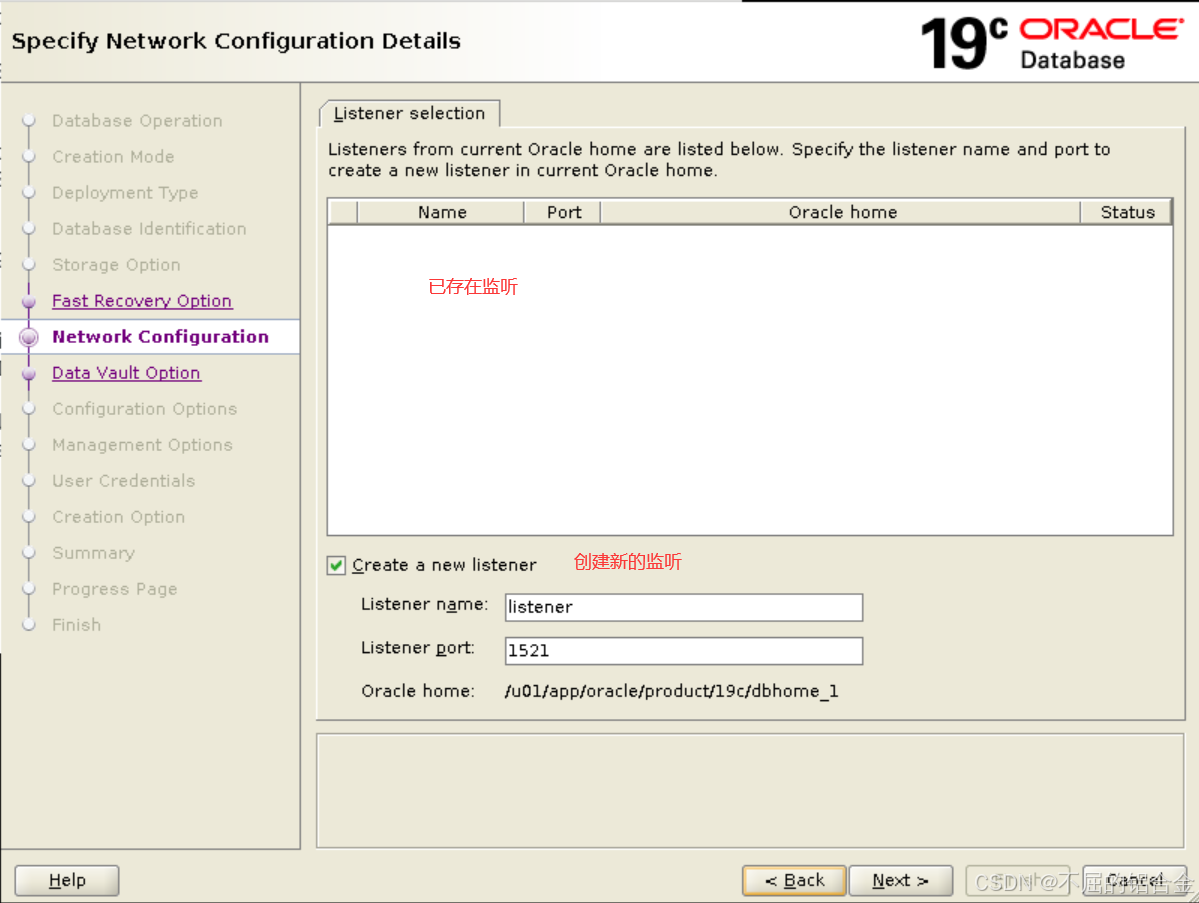Click the Oracle 19c Database logo

pyautogui.click(x=1052, y=44)
